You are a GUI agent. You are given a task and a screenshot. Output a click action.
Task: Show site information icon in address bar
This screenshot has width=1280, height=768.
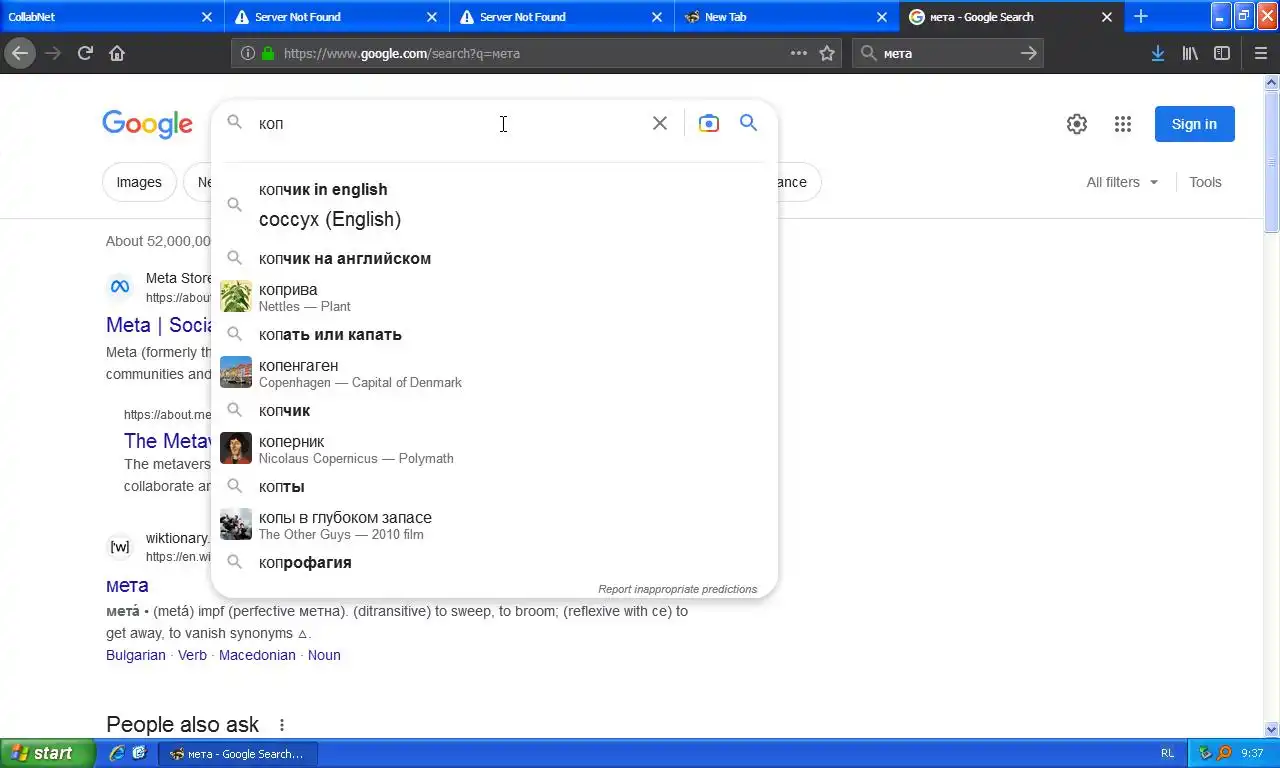[x=248, y=53]
